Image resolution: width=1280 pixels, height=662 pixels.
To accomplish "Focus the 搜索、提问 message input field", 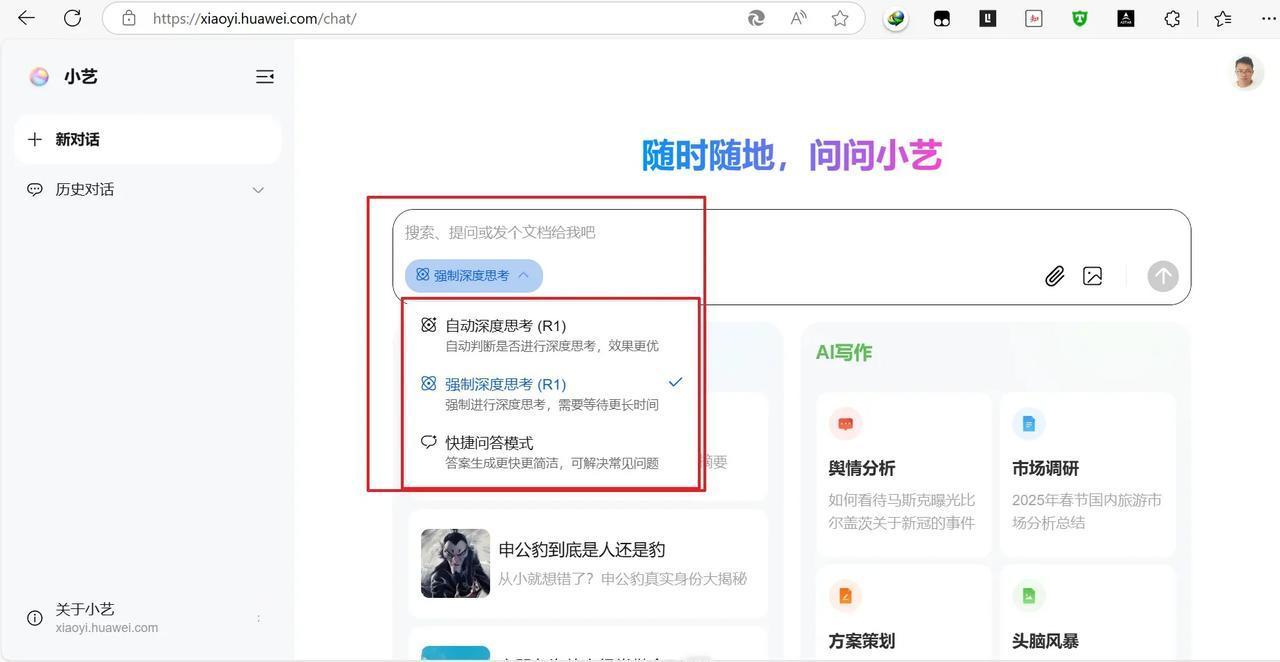I will [x=790, y=232].
